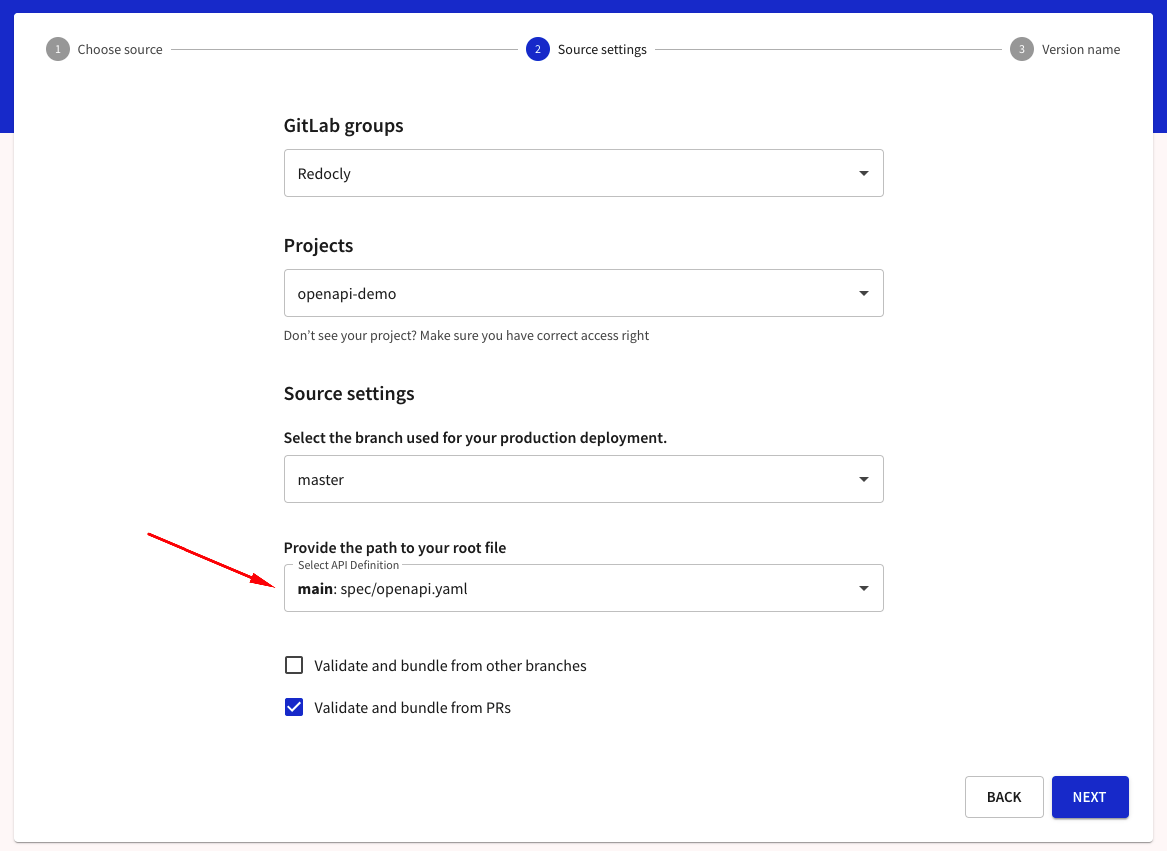Open the GitLab groups dropdown showing Redocly

point(584,173)
